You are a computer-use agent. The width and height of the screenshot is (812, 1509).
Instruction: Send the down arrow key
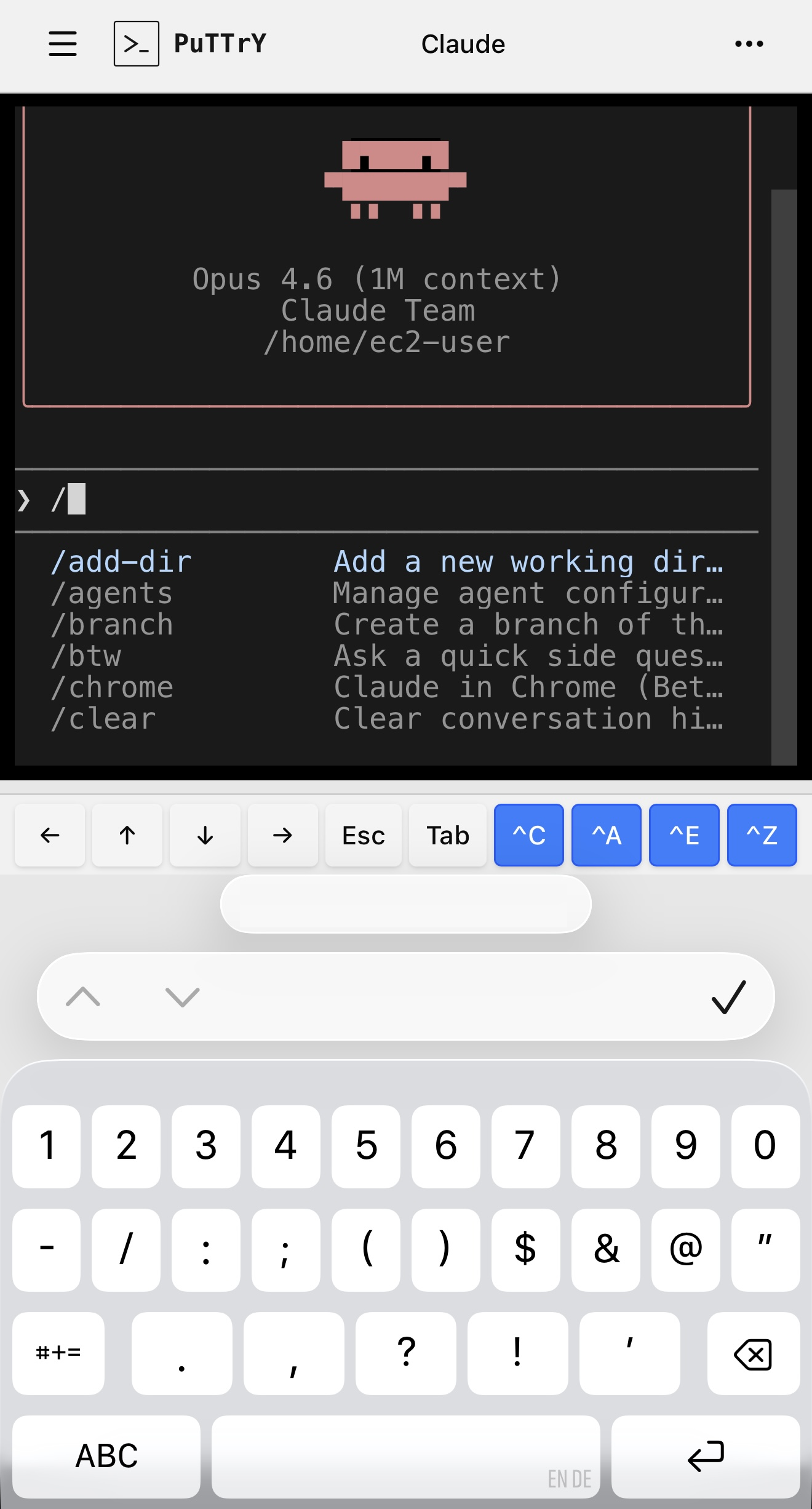point(205,835)
